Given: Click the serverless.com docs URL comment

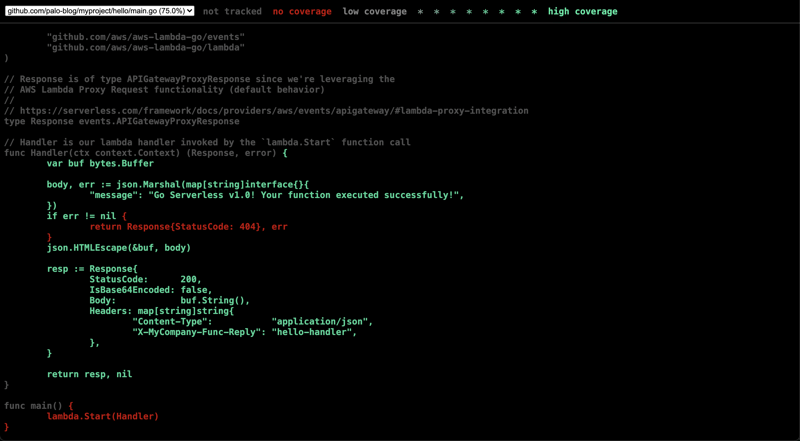Looking at the screenshot, I should tap(266, 111).
